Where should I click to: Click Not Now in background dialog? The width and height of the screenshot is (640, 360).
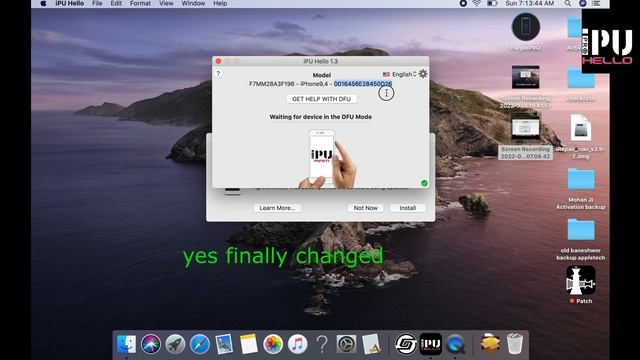(365, 208)
